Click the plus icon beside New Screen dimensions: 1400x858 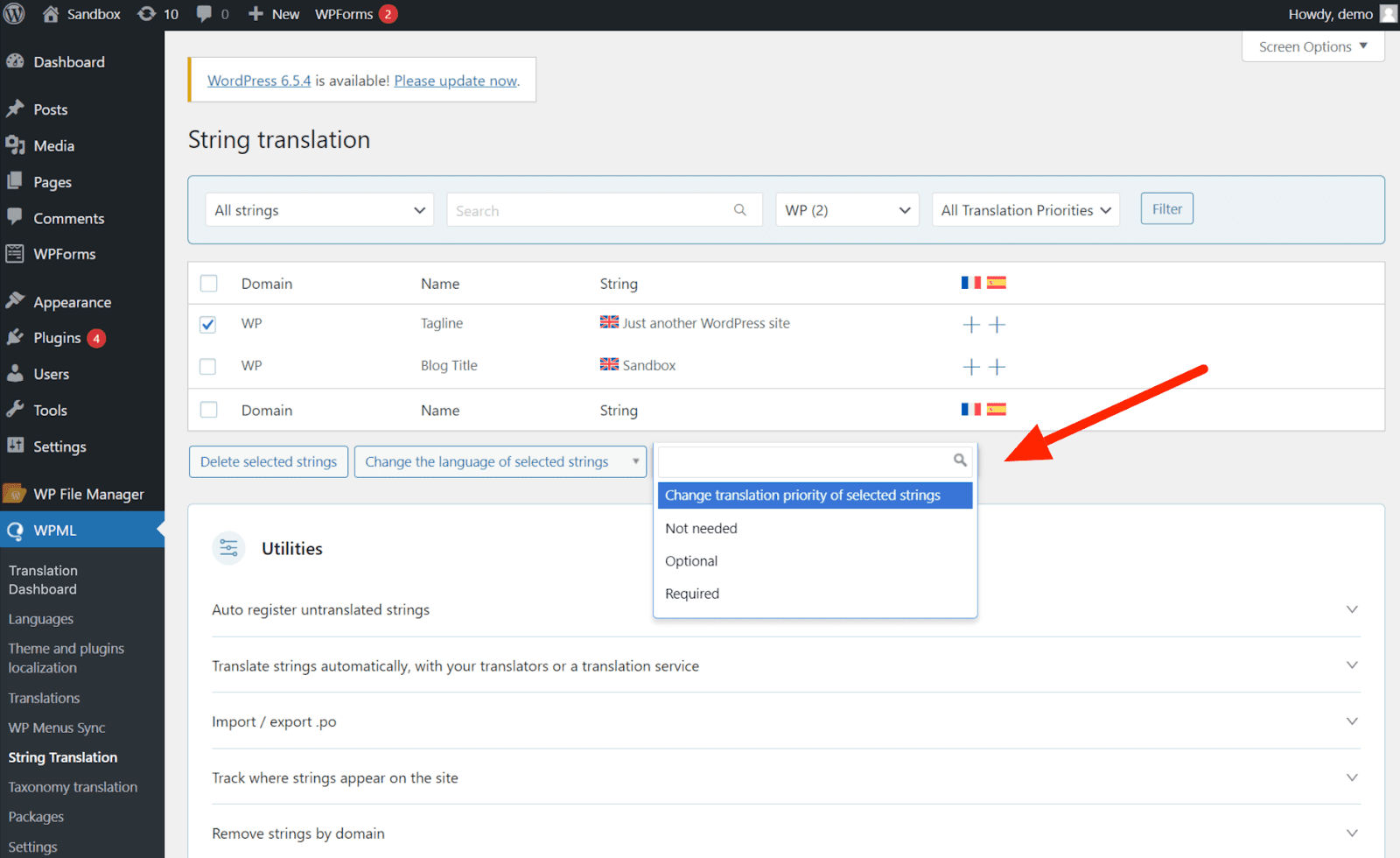point(255,14)
